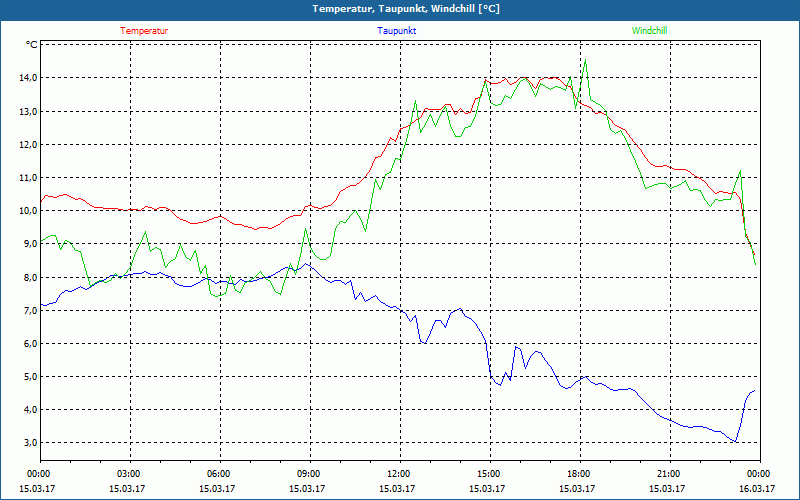Click the blue Taupunkt legend label
This screenshot has width=800, height=500.
tap(396, 31)
